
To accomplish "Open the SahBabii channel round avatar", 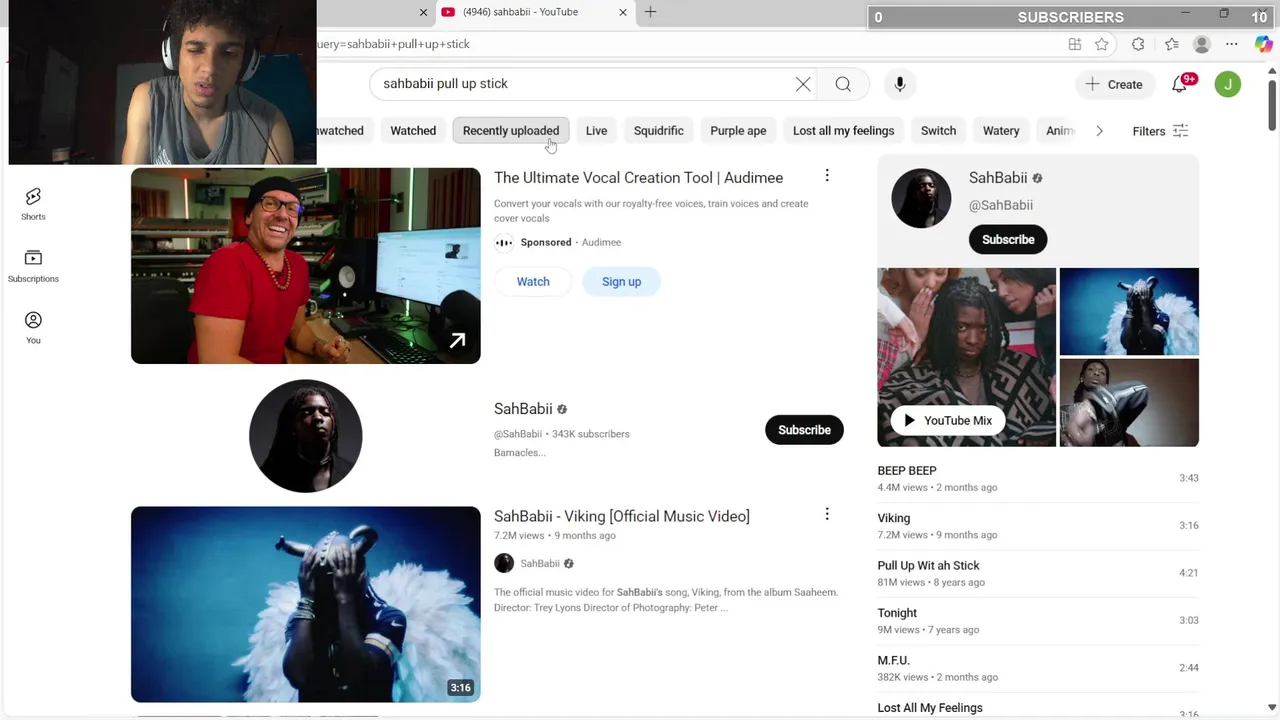I will (x=305, y=436).
